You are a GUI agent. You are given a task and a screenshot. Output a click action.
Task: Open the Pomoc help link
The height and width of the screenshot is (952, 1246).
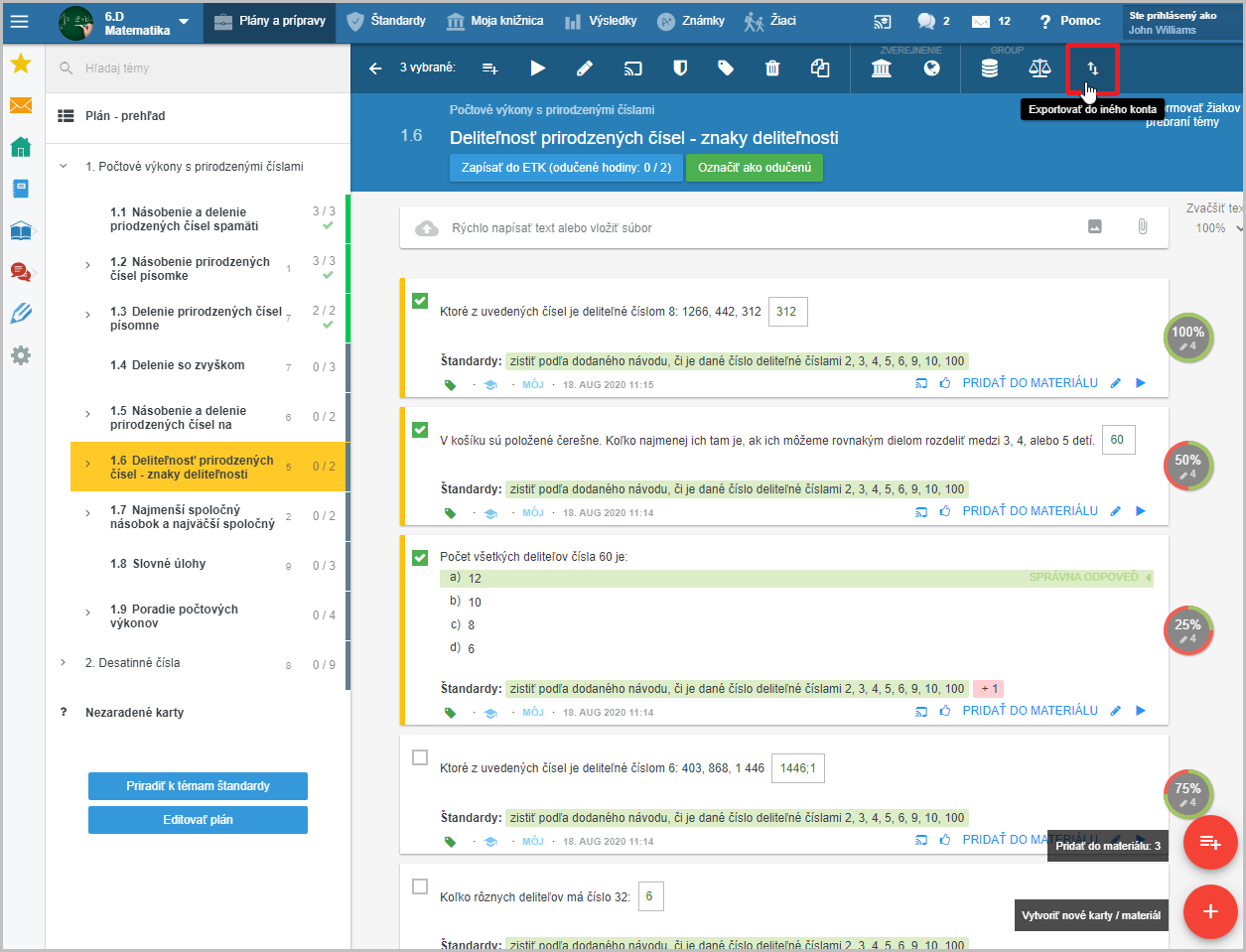tap(1069, 21)
